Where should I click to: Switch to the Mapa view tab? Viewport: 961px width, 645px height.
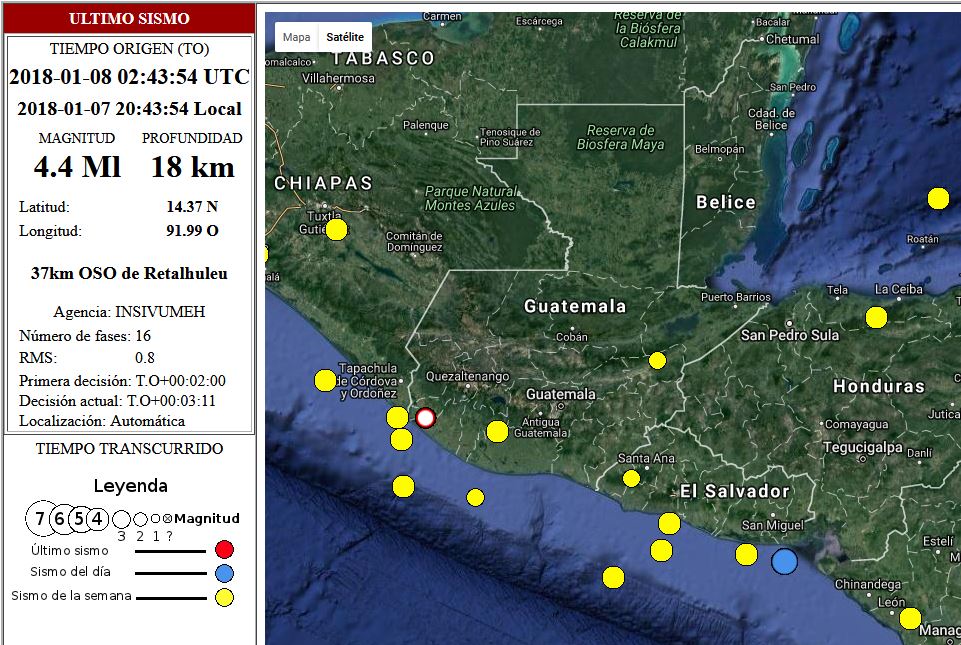(x=296, y=37)
